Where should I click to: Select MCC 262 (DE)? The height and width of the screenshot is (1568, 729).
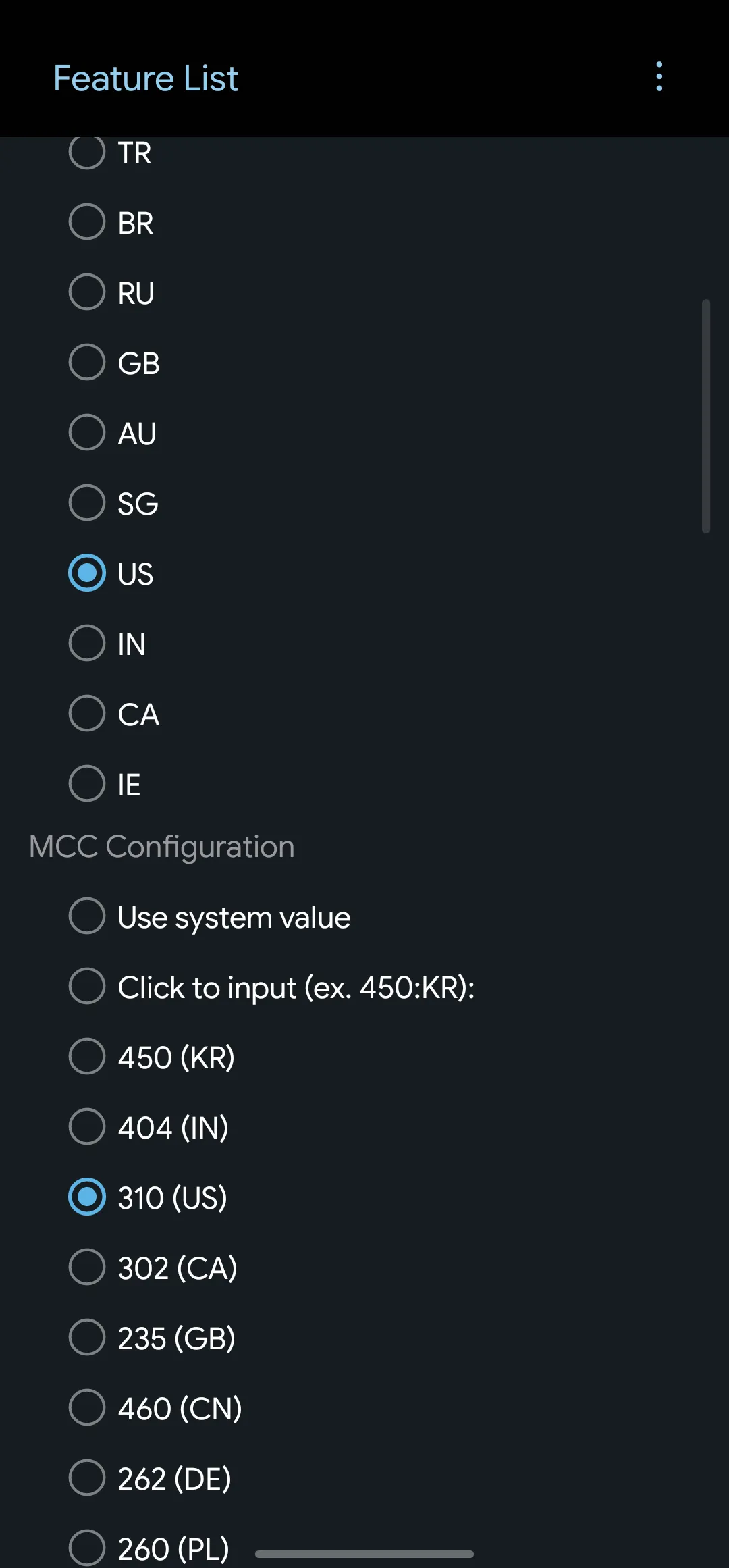[x=87, y=1478]
